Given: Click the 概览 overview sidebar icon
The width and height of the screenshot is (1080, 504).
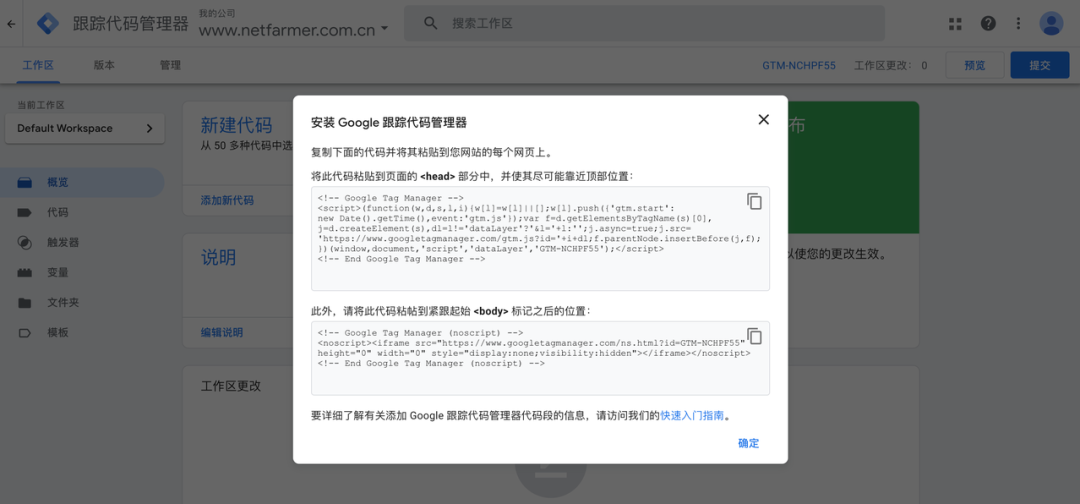Looking at the screenshot, I should point(25,182).
